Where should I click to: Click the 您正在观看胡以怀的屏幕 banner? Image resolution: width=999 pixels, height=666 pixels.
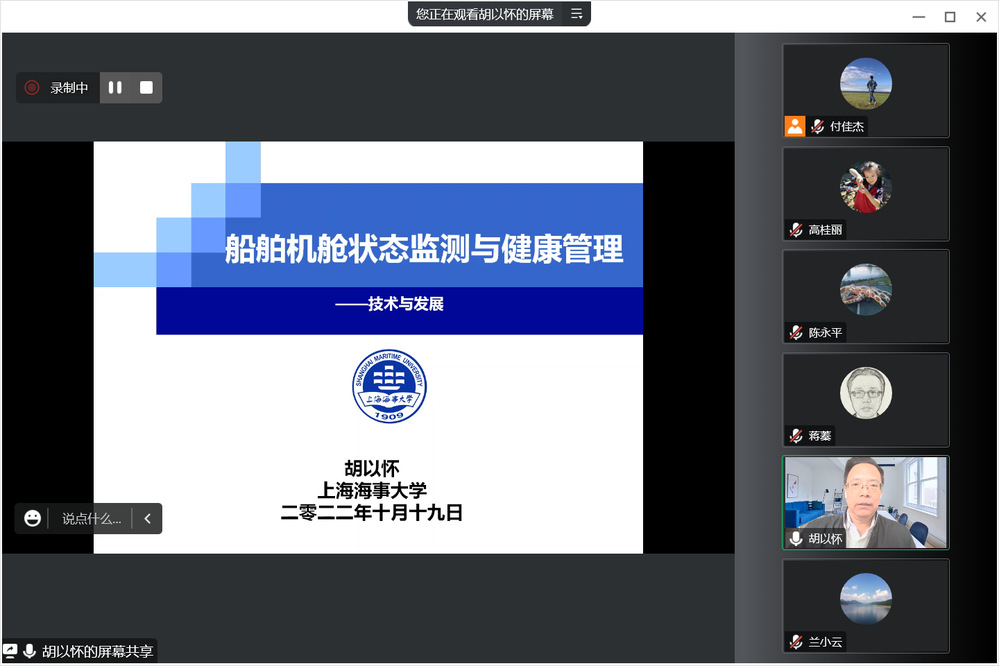point(485,14)
